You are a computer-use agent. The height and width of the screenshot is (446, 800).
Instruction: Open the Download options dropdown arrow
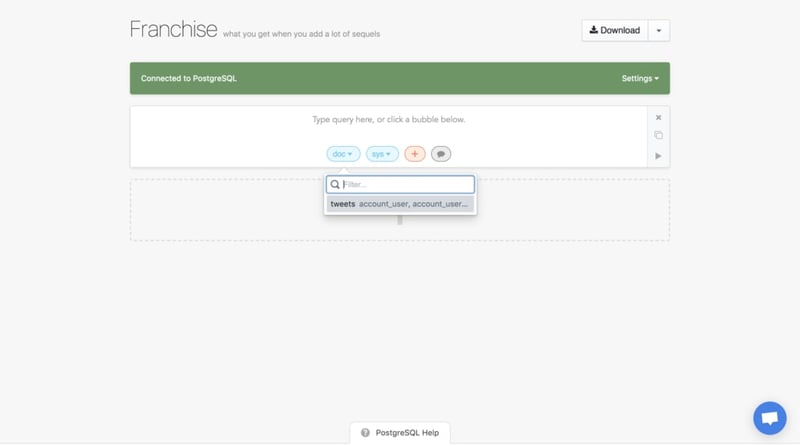click(x=659, y=31)
